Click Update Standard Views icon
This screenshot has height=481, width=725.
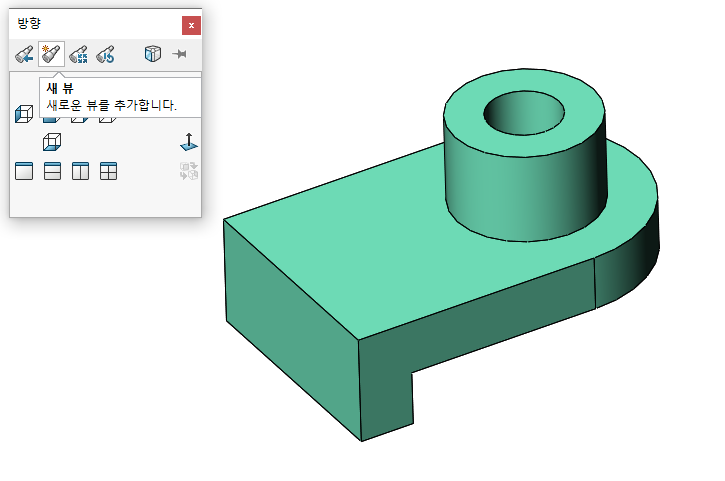coord(79,54)
